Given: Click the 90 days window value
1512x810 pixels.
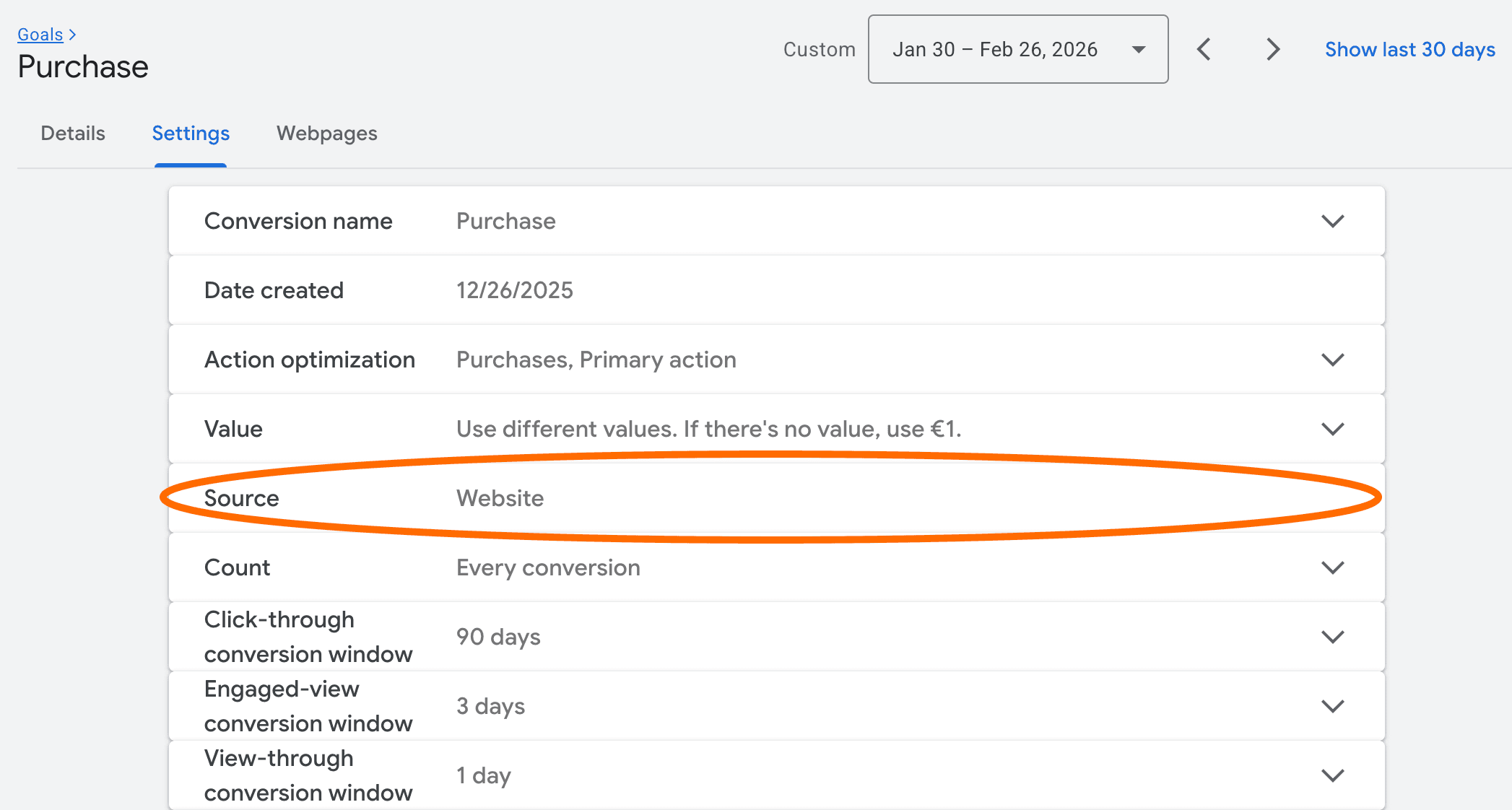Looking at the screenshot, I should 498,637.
